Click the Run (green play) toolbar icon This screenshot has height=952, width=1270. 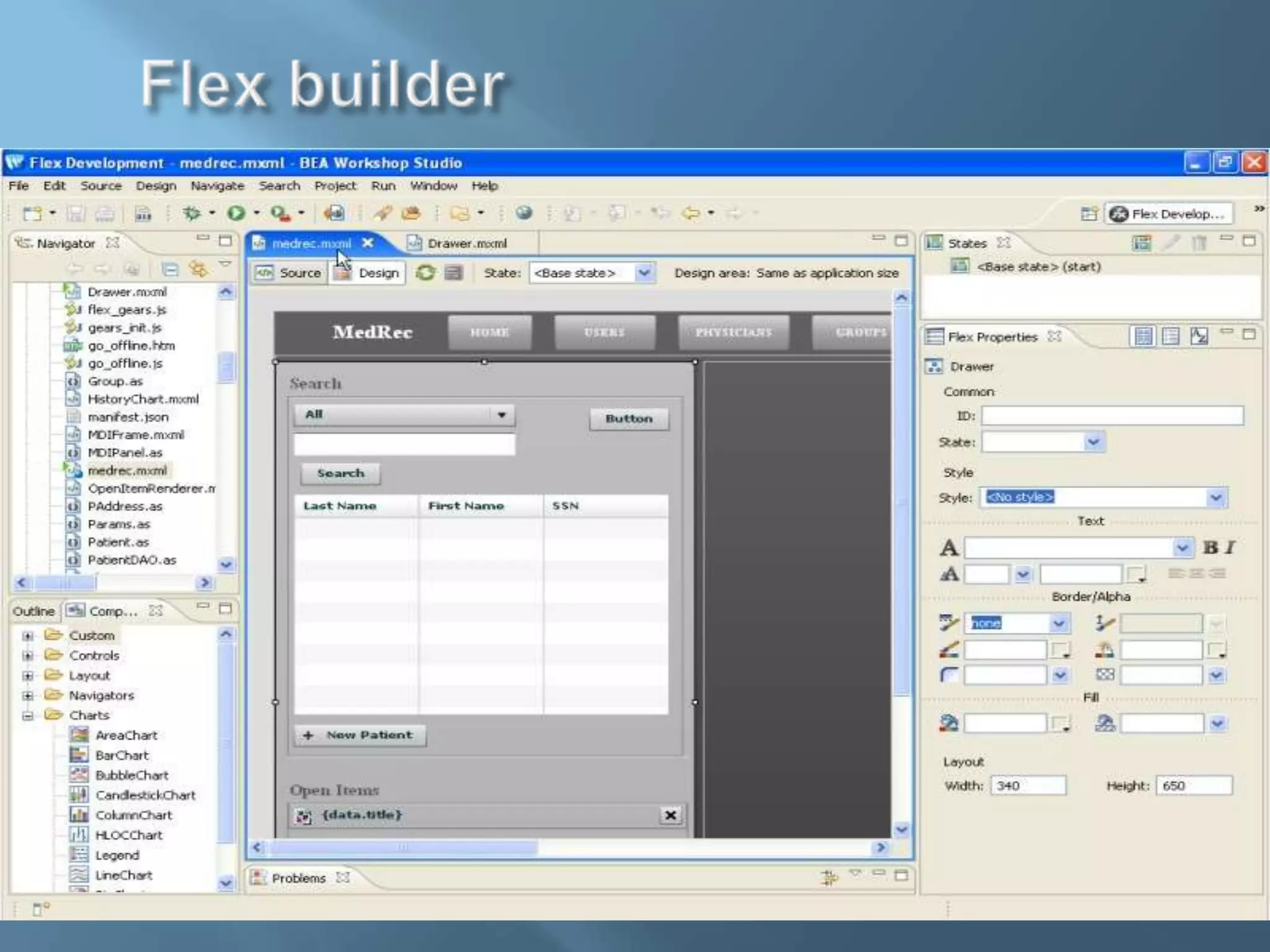[236, 214]
